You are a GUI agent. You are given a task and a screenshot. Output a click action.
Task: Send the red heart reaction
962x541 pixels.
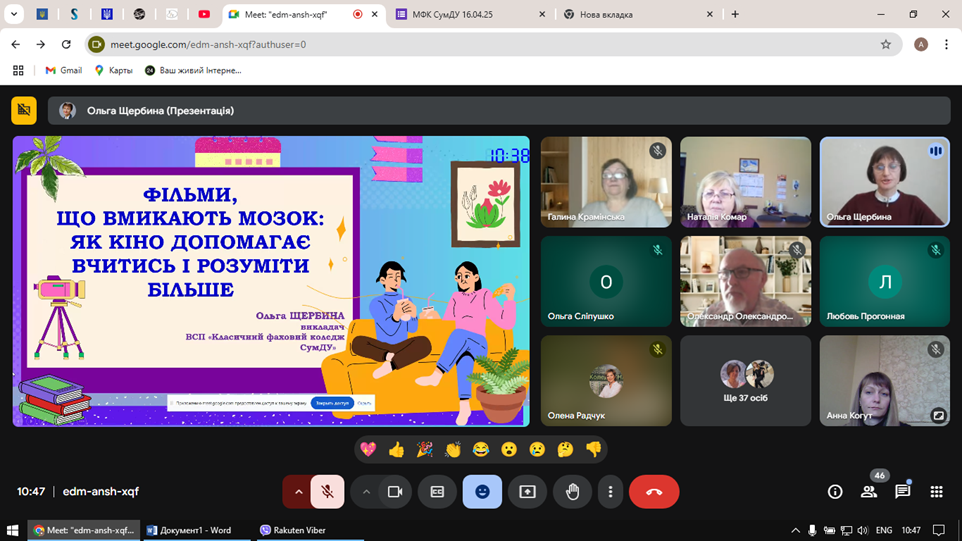368,450
